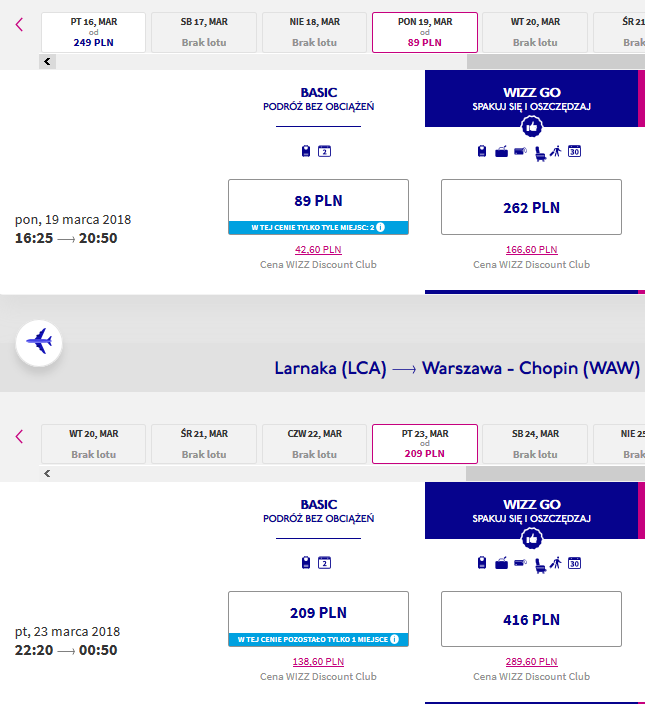The image size is (645, 704).
Task: Select the PT 23, MAR return date tab
Action: [x=425, y=444]
